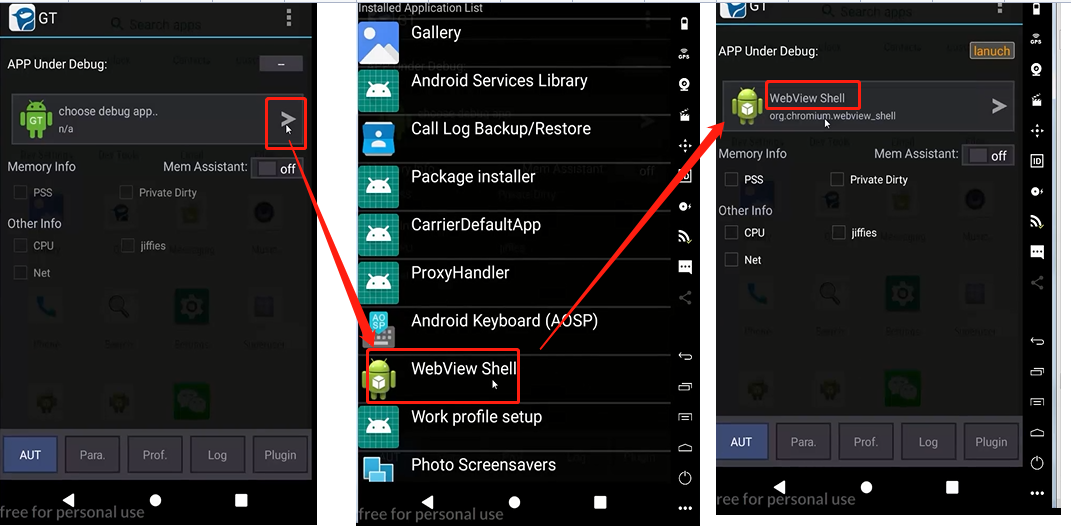Click the choose-app arrow in the left panel
1071x526 pixels.
pos(288,120)
